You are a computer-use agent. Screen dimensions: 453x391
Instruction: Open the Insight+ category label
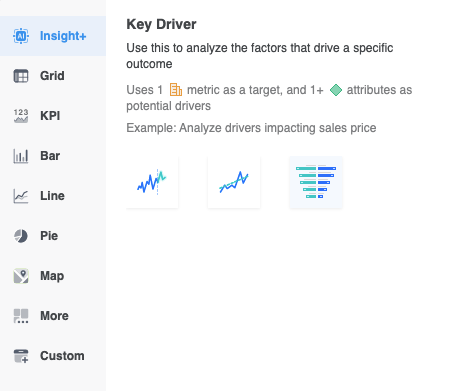pyautogui.click(x=63, y=36)
